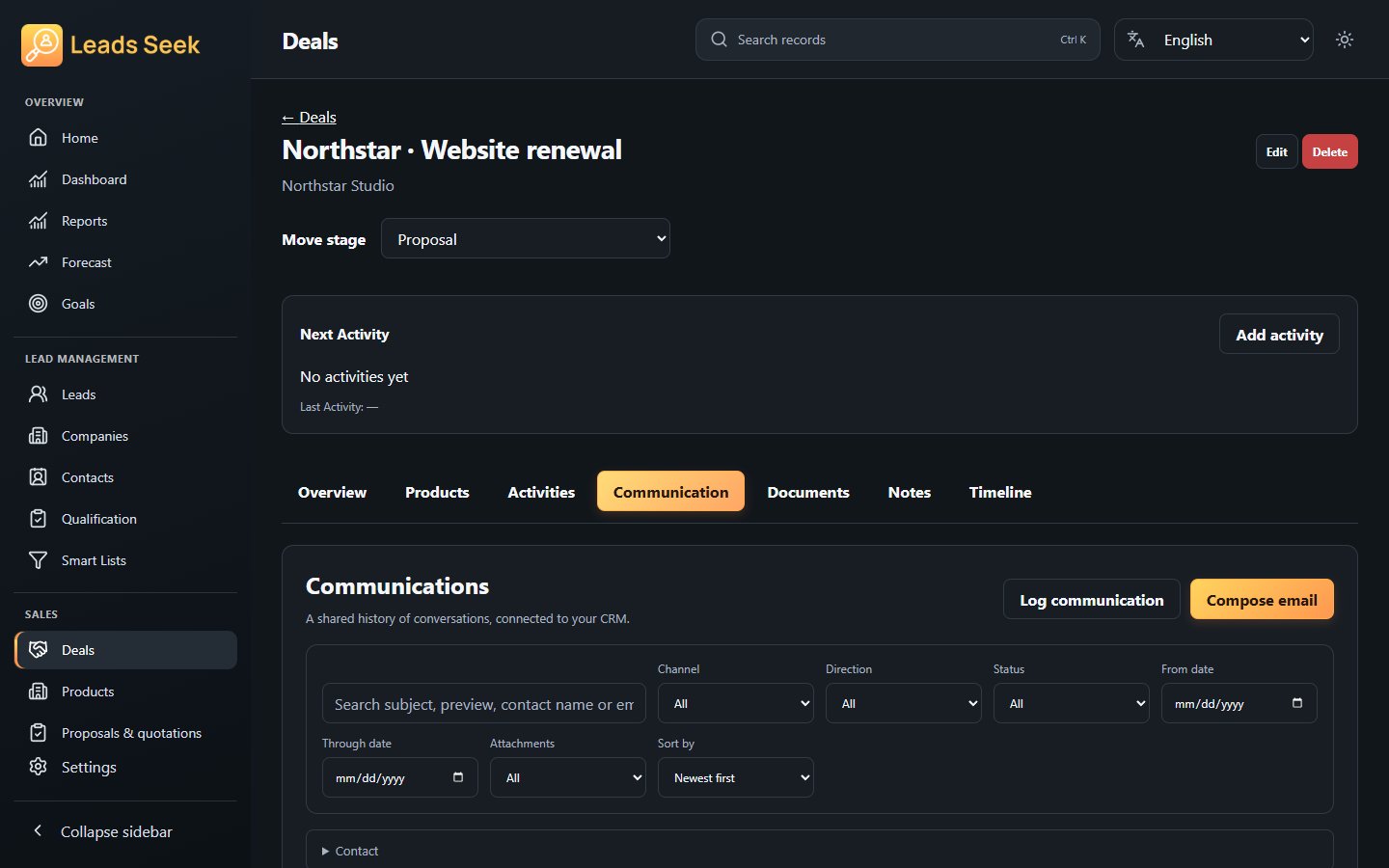
Task: Toggle light theme with the sun icon
Action: click(1345, 40)
